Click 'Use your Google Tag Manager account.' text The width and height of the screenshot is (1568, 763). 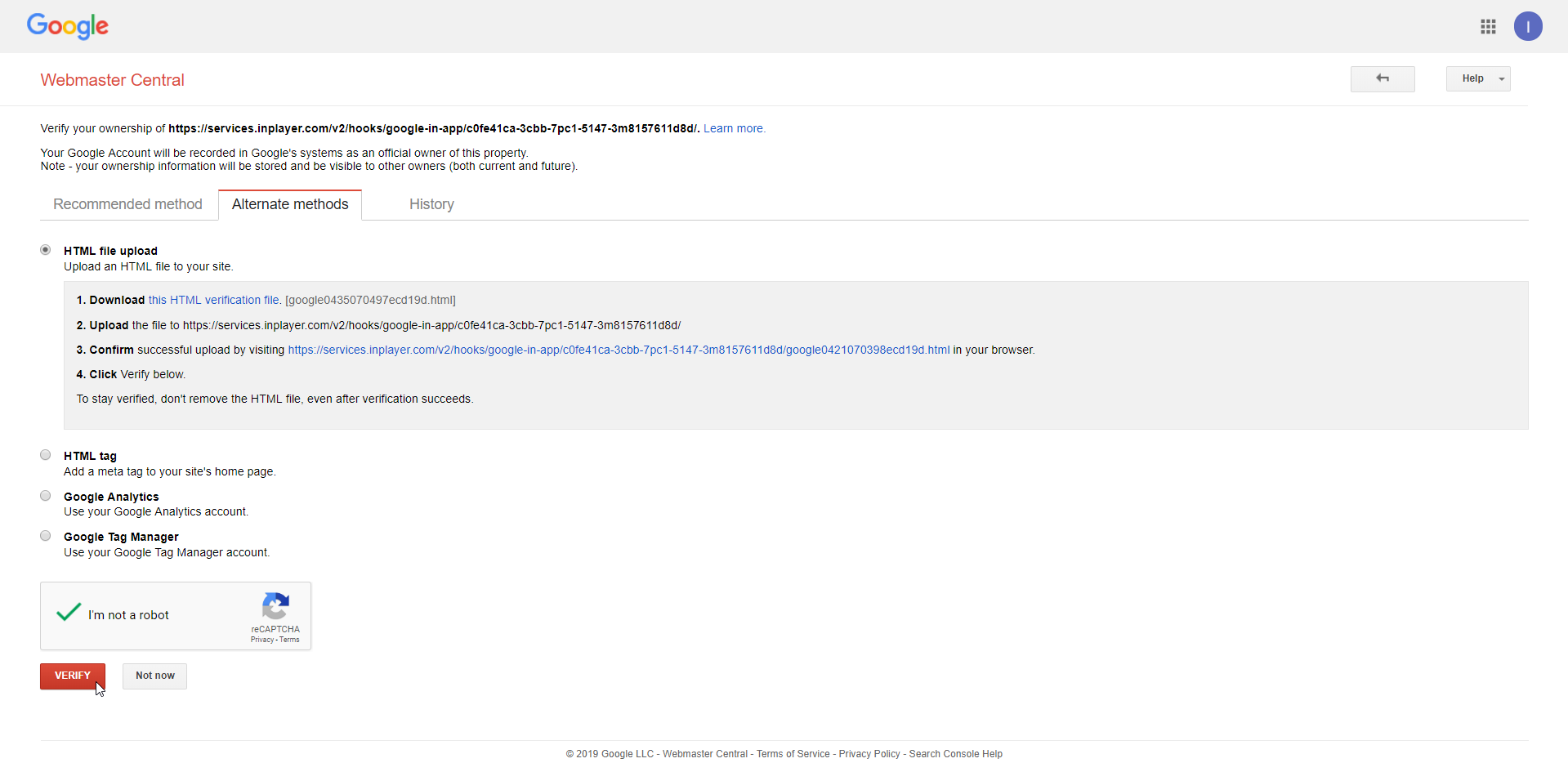click(x=167, y=552)
